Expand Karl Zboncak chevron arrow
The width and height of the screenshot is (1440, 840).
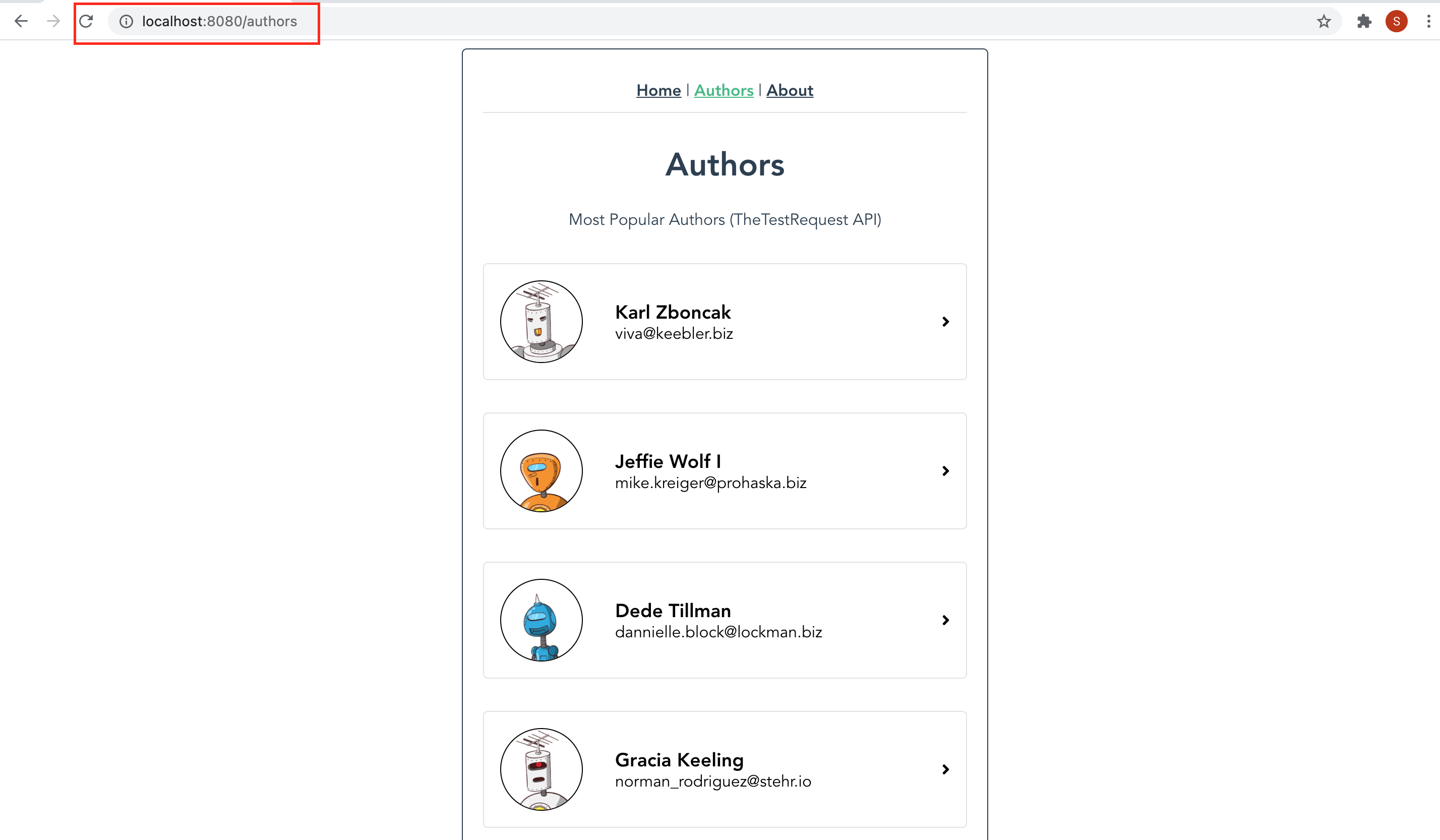[x=946, y=322]
